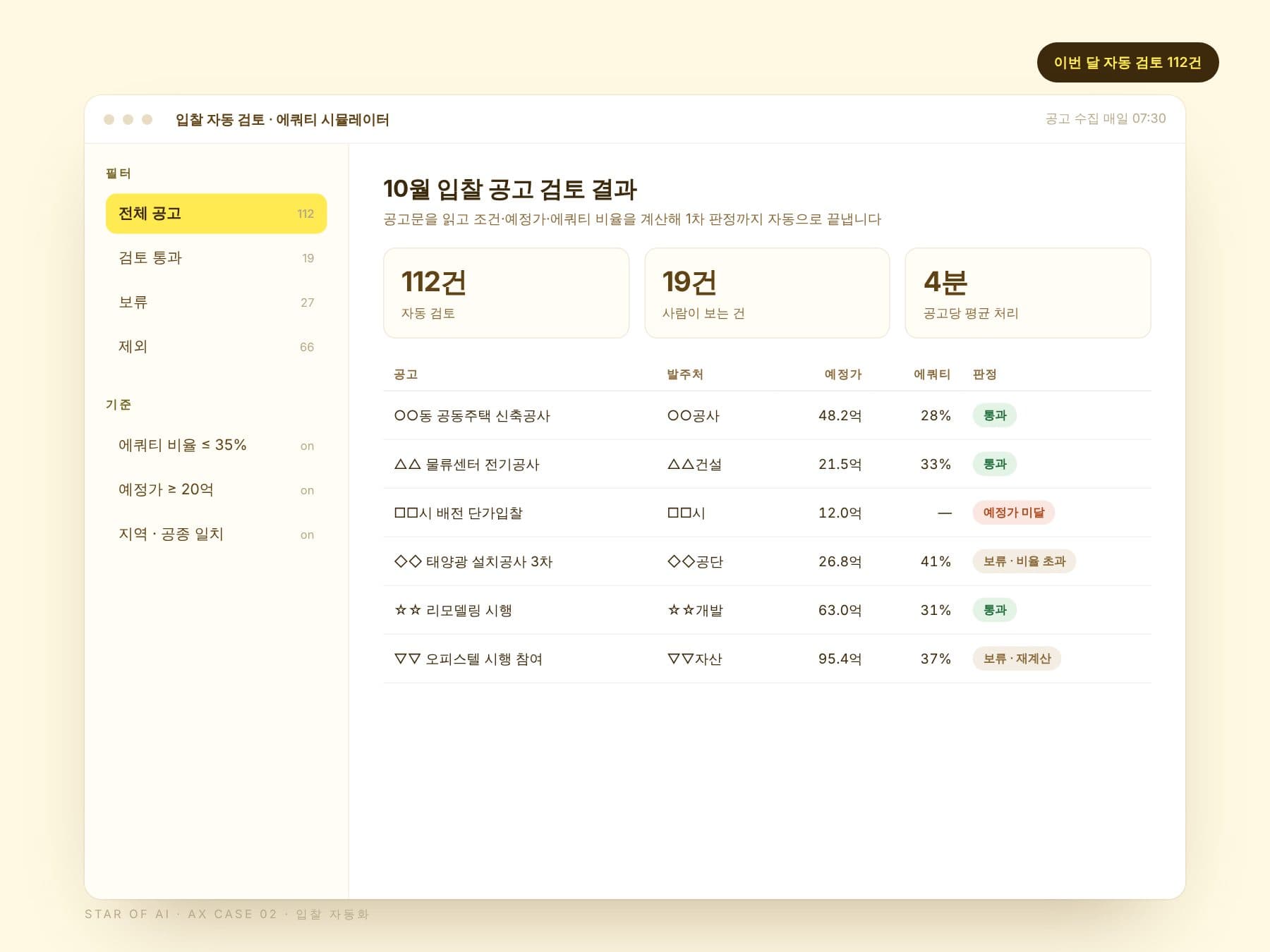Open the 112건 자동 검토 card
Image resolution: width=1270 pixels, height=952 pixels.
tap(506, 293)
